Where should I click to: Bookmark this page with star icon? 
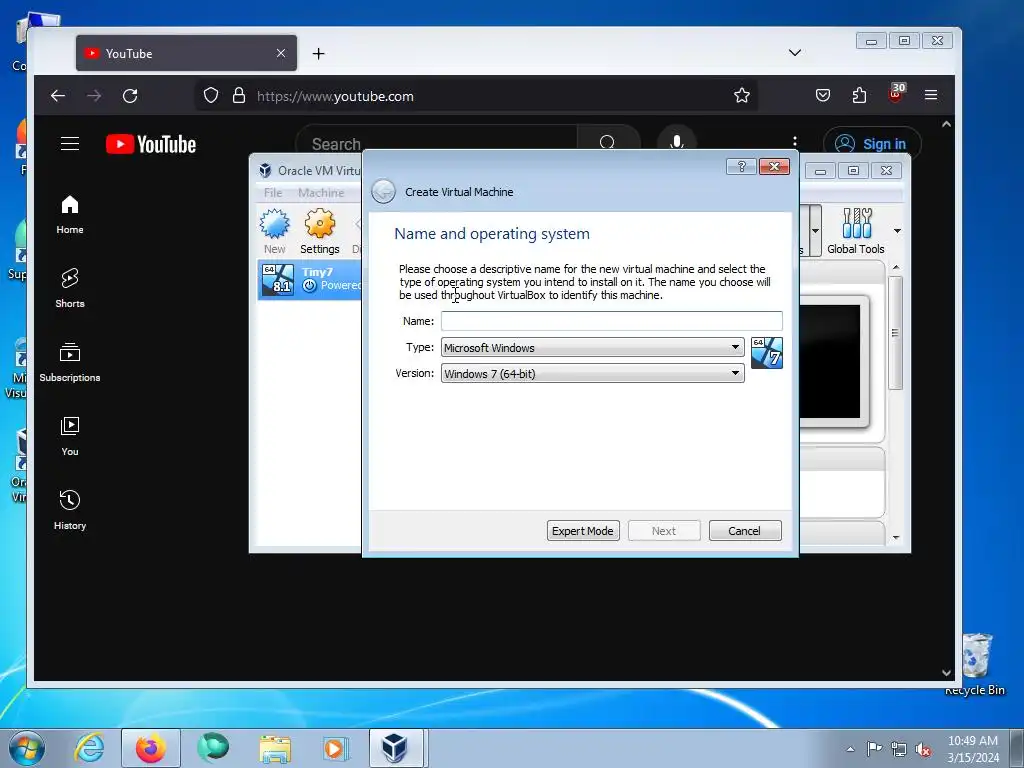point(741,95)
